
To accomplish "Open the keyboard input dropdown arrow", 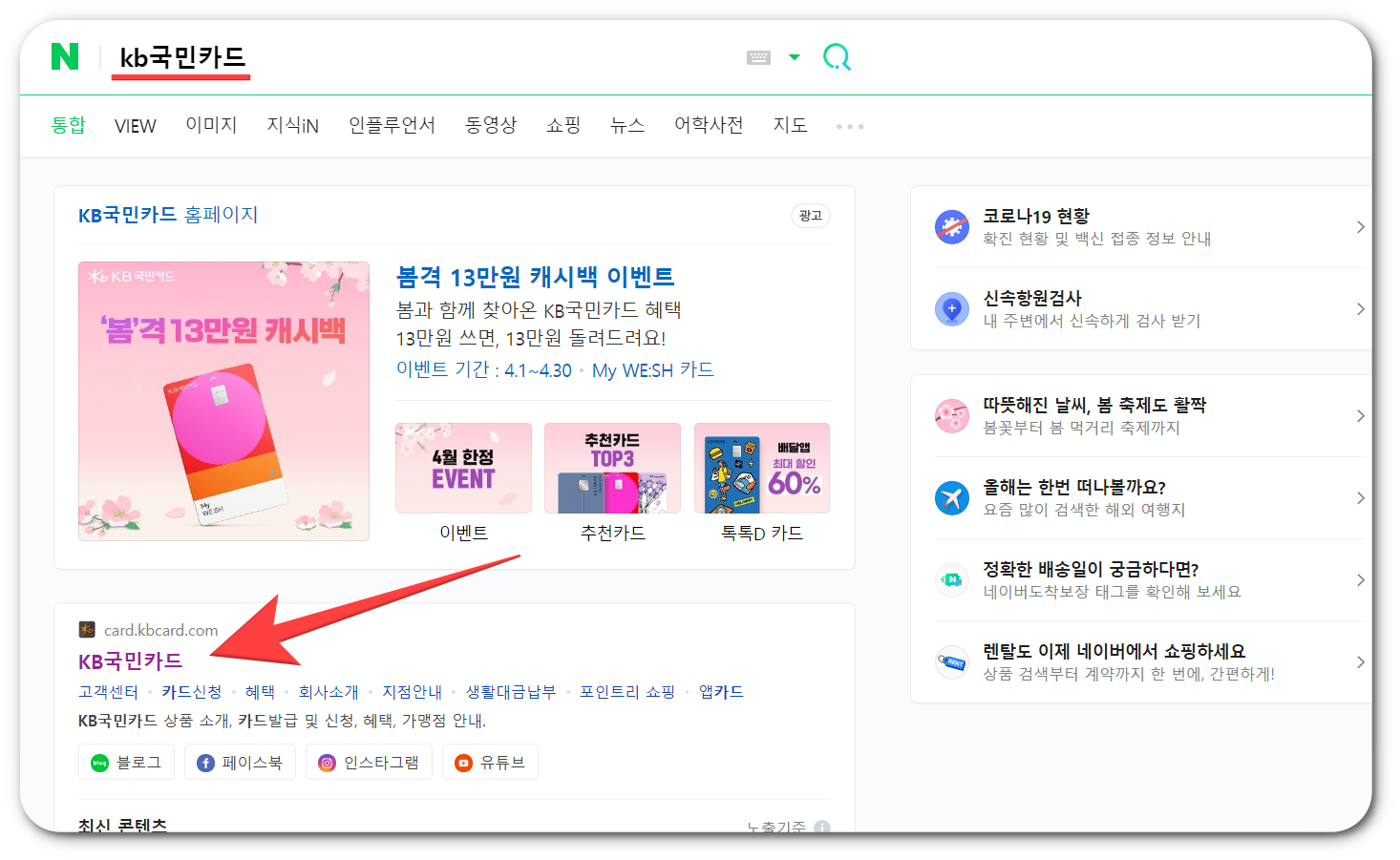I will click(x=795, y=56).
